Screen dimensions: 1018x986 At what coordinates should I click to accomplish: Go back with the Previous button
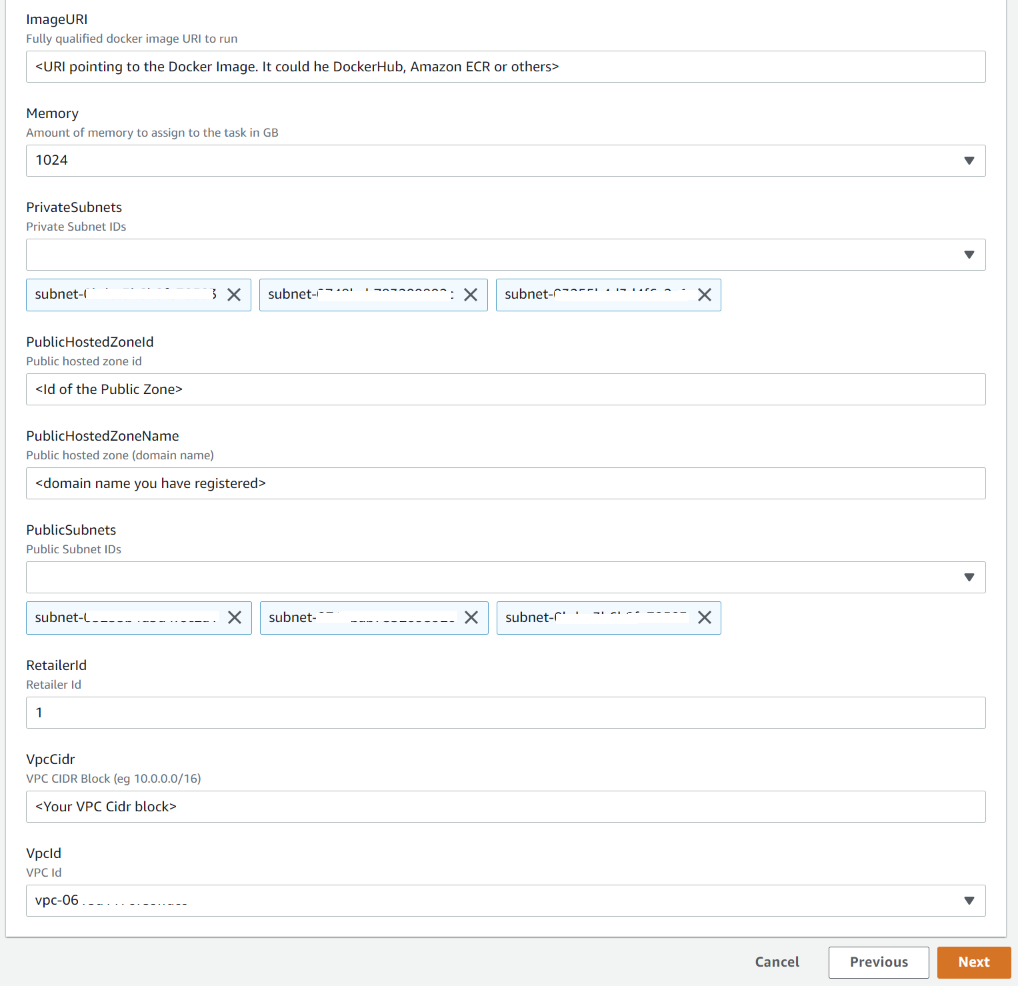tap(878, 962)
